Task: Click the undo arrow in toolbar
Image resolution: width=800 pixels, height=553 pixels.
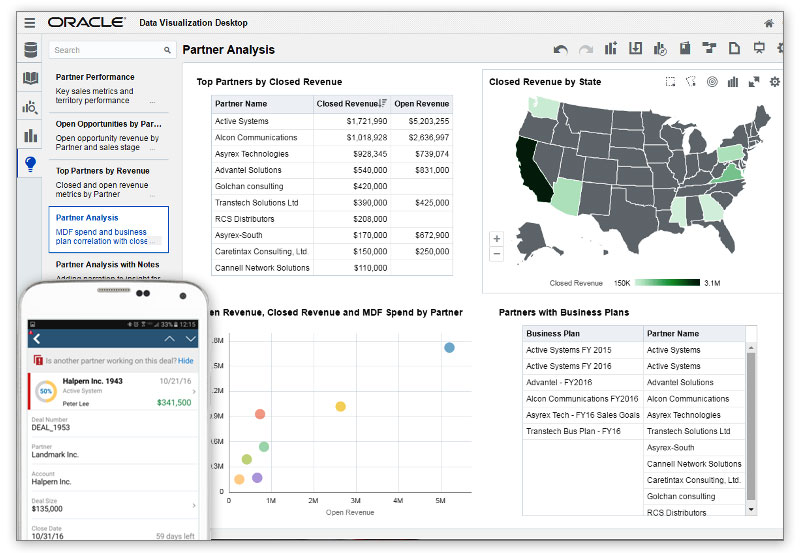Action: pyautogui.click(x=560, y=49)
